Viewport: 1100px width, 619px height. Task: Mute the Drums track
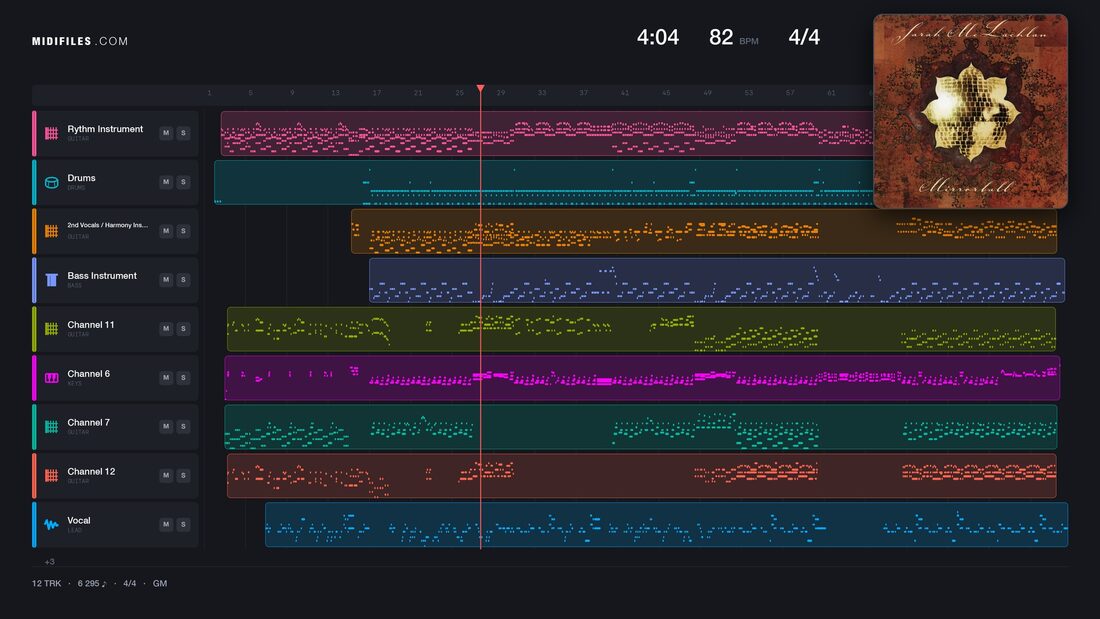click(166, 182)
